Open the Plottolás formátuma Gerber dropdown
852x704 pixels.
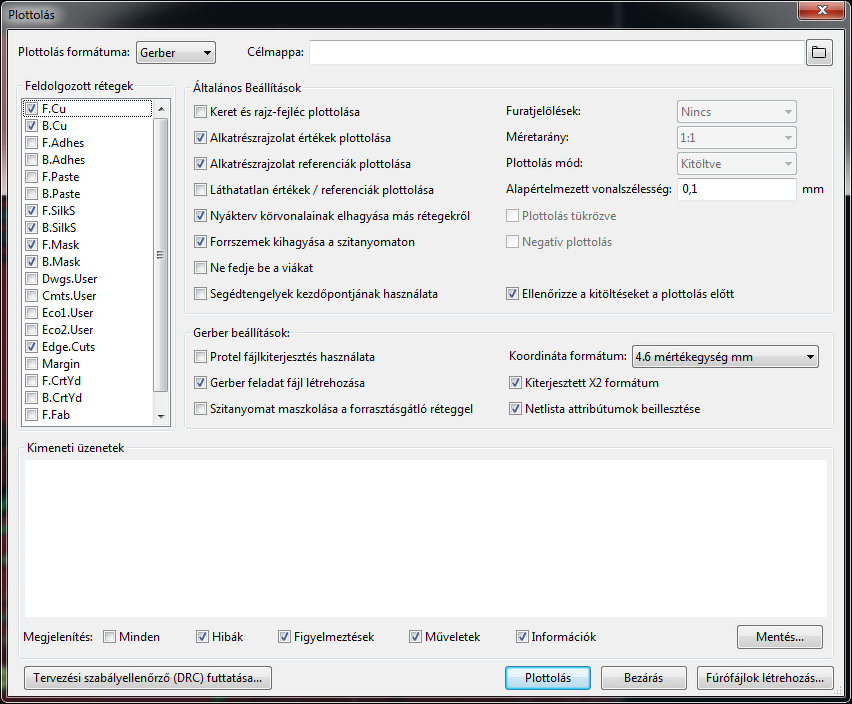pos(176,53)
